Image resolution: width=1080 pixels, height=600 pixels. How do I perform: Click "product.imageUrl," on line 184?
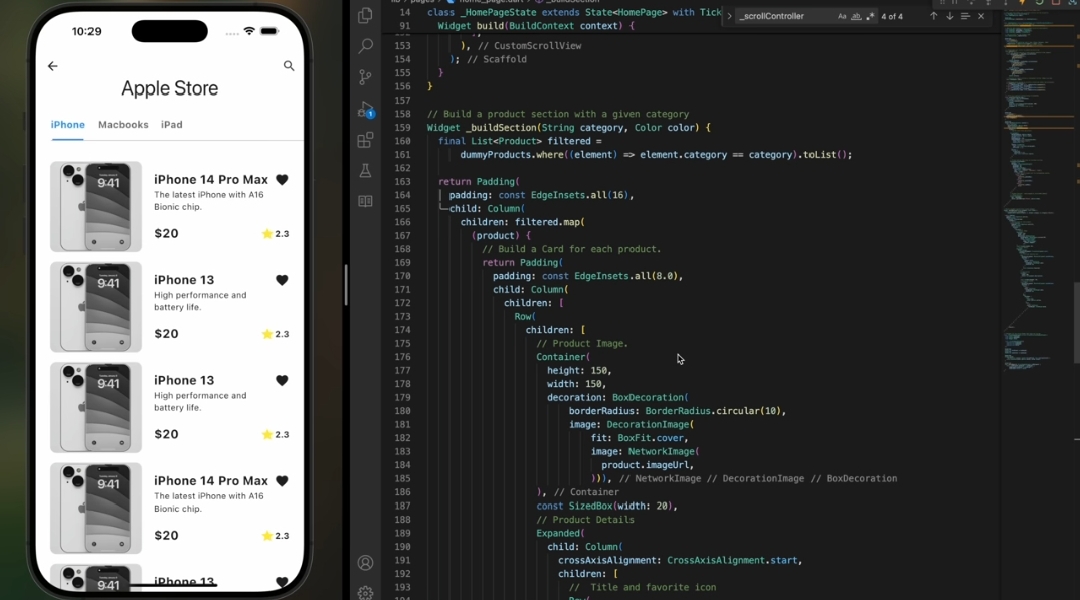point(647,465)
